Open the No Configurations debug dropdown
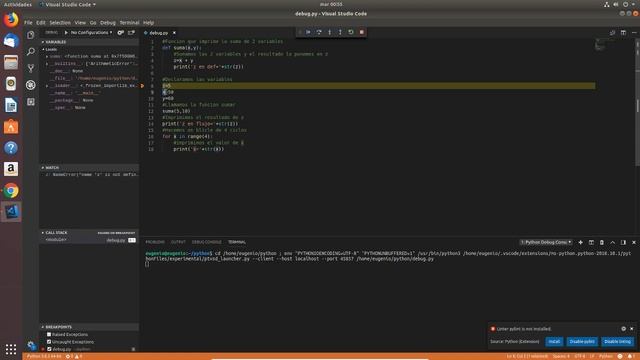640x360 pixels. [91, 33]
